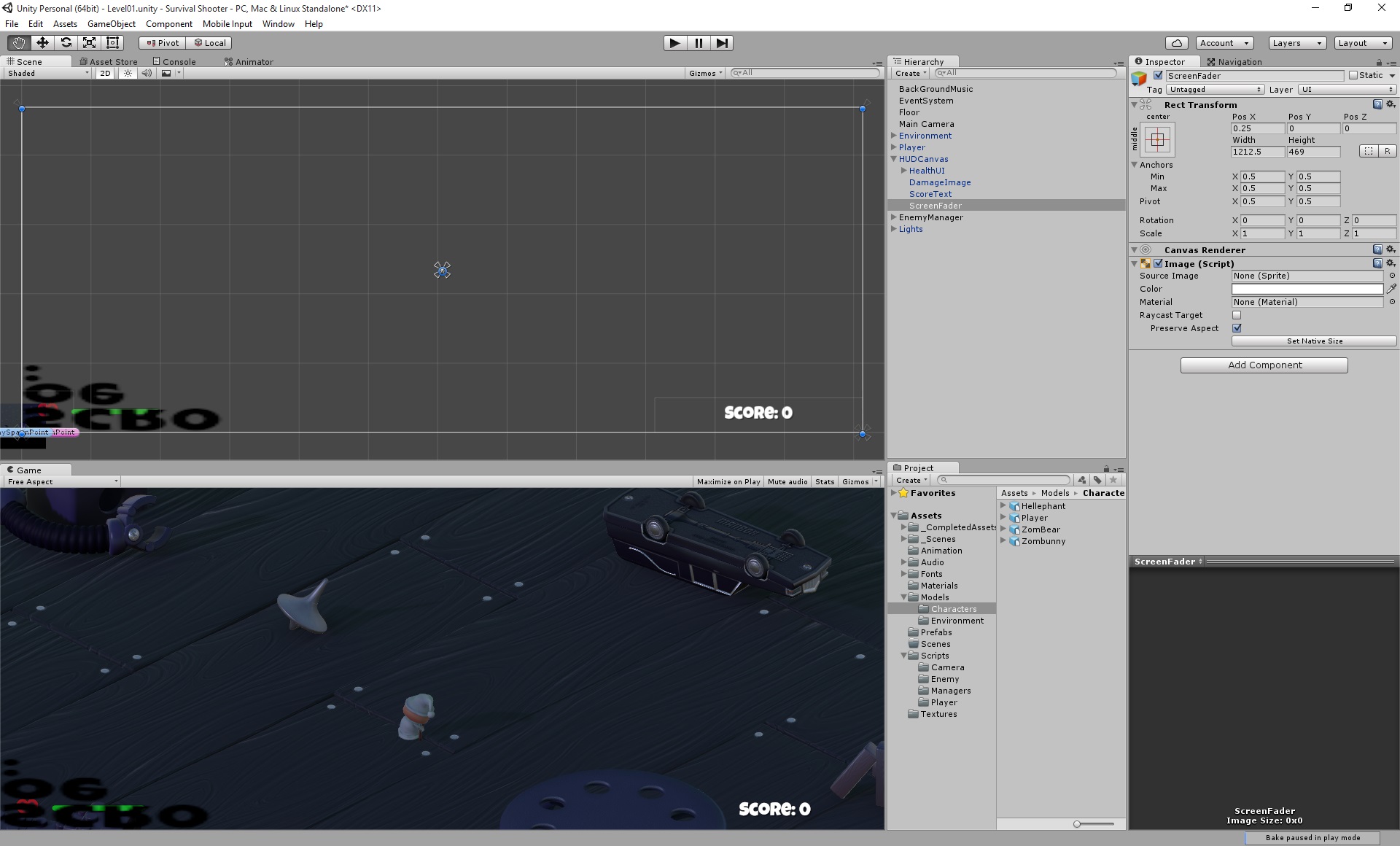Open Image script gear menu
This screenshot has width=1400, height=846.
(x=1391, y=263)
